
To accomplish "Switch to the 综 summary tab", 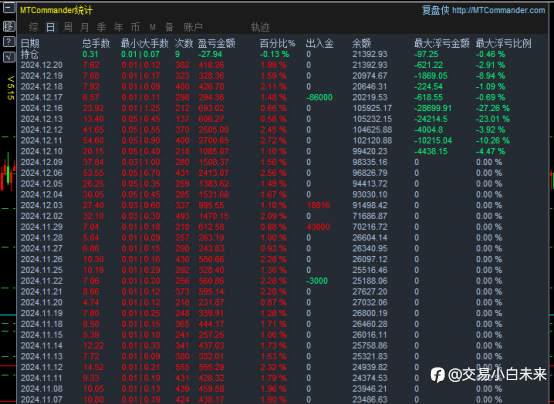I will (x=34, y=27).
